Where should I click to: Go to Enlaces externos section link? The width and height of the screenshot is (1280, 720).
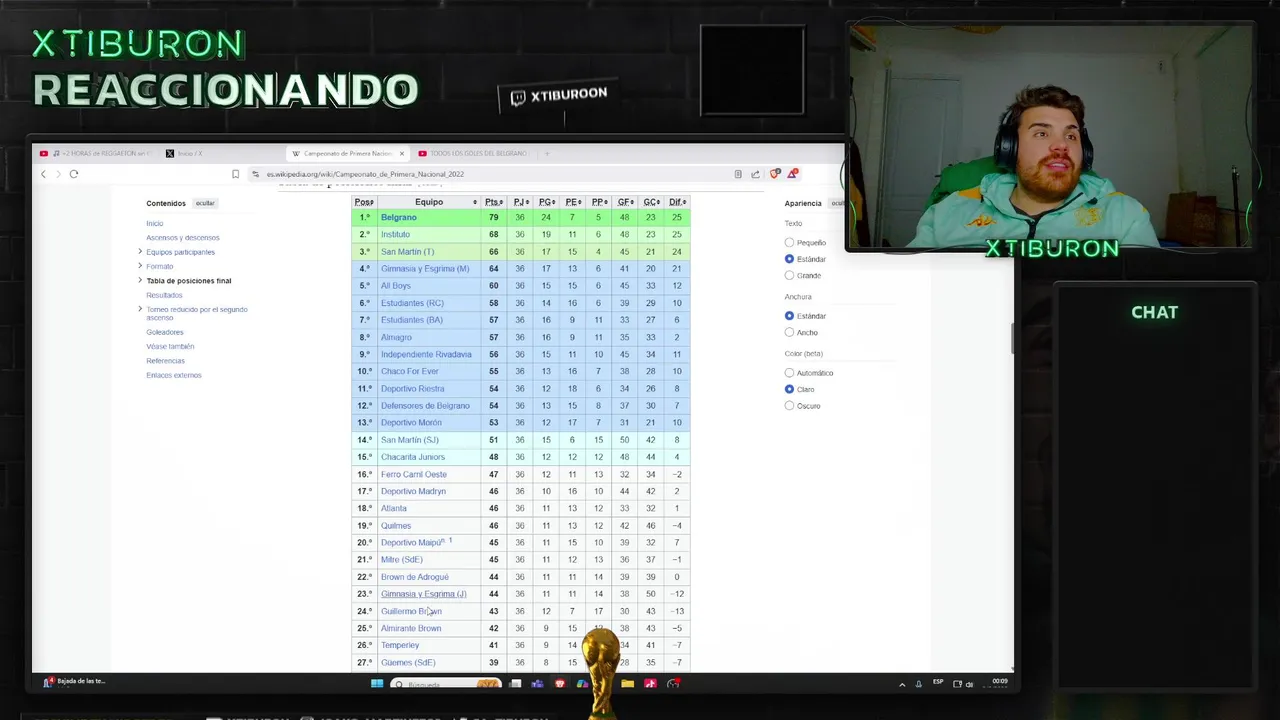174,375
